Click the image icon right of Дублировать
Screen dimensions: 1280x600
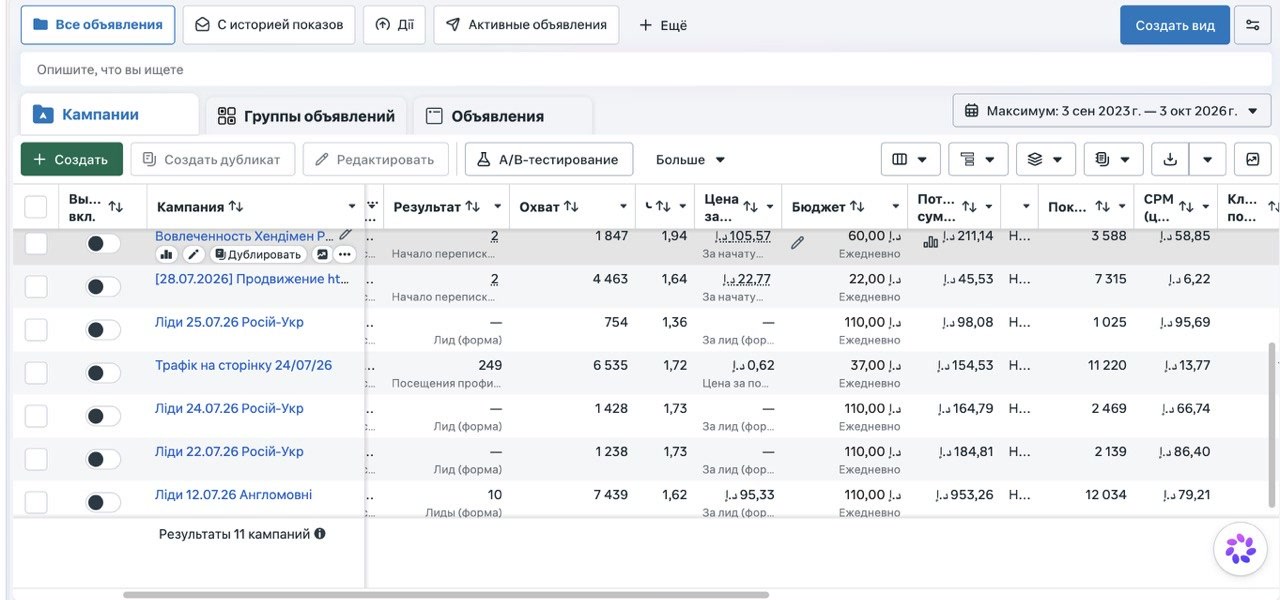[x=322, y=255]
